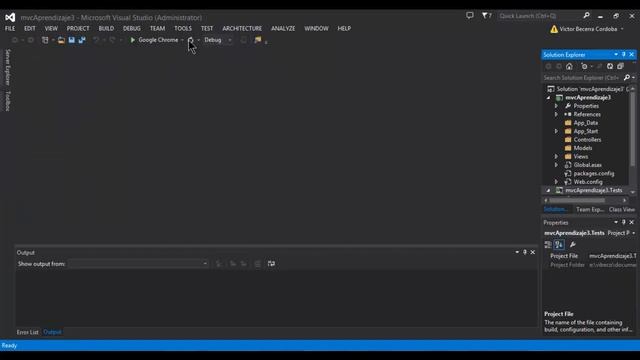Collapse the mvcAprendizaje3 project node

(x=549, y=98)
